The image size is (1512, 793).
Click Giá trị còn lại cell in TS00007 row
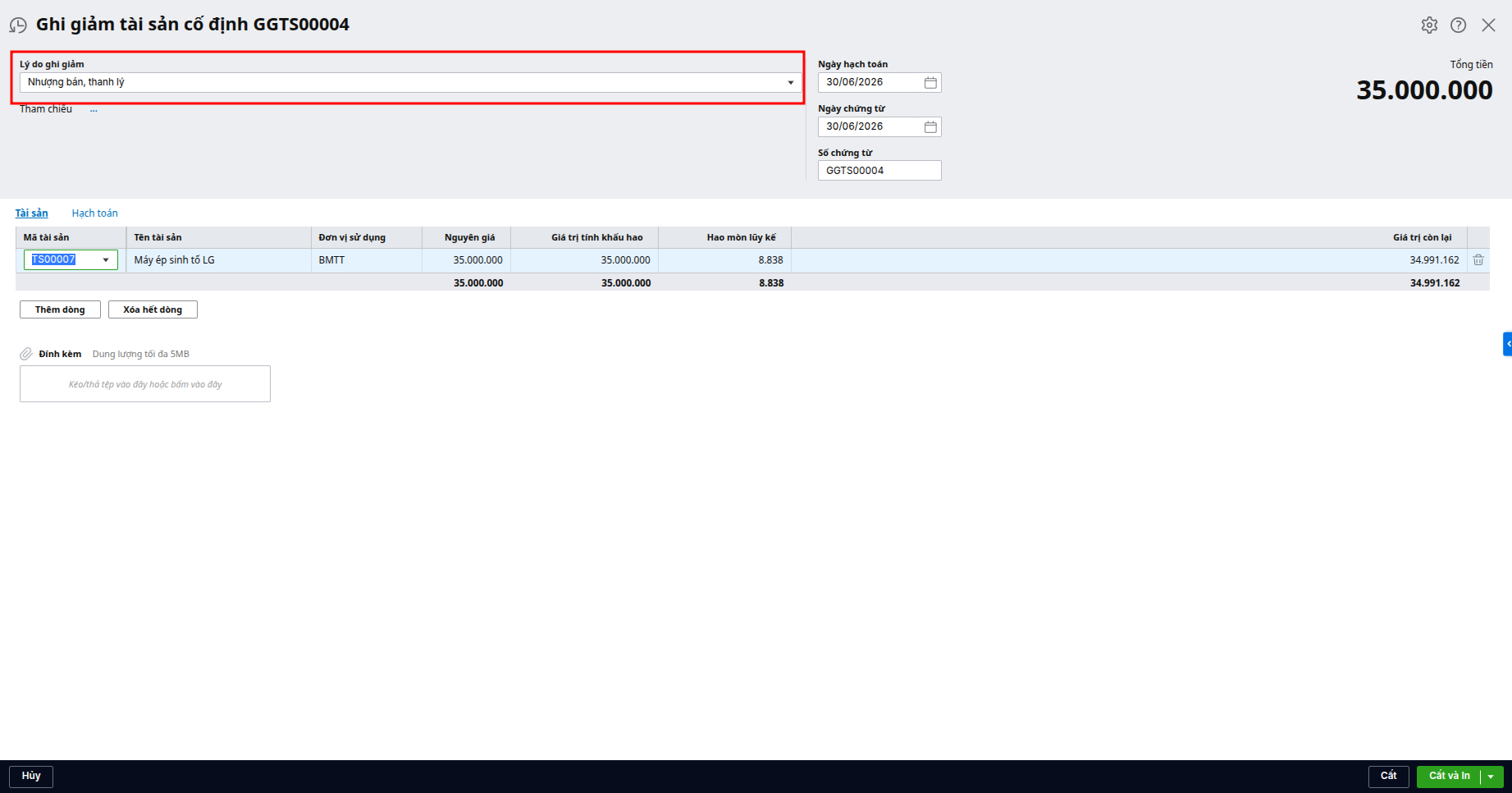click(1129, 260)
